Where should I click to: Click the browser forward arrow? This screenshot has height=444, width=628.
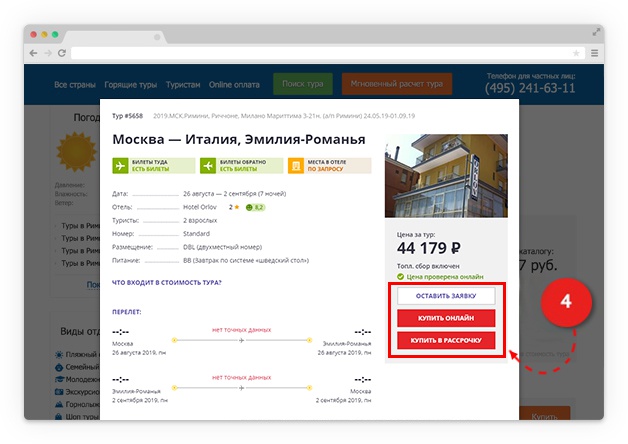coord(47,52)
